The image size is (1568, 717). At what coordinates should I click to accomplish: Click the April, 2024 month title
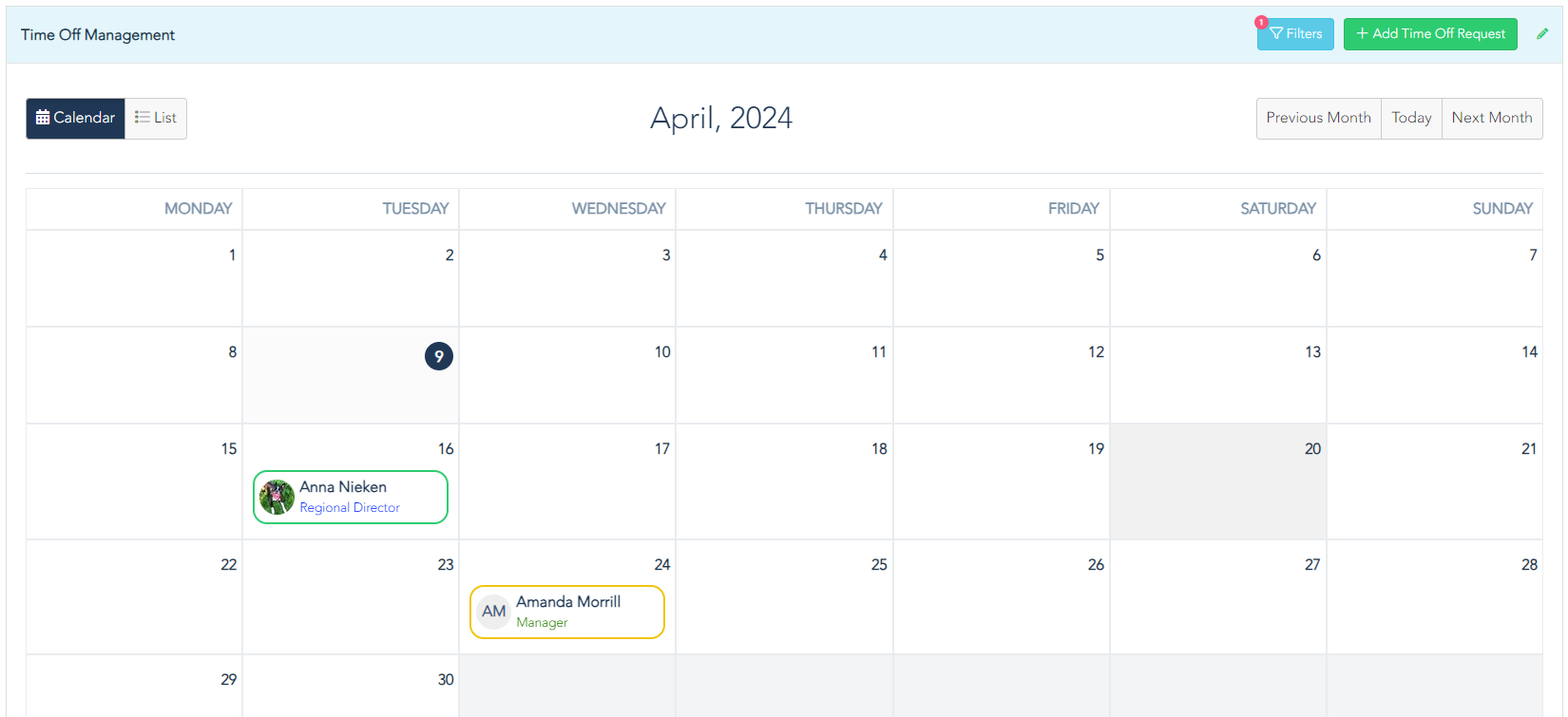721,118
